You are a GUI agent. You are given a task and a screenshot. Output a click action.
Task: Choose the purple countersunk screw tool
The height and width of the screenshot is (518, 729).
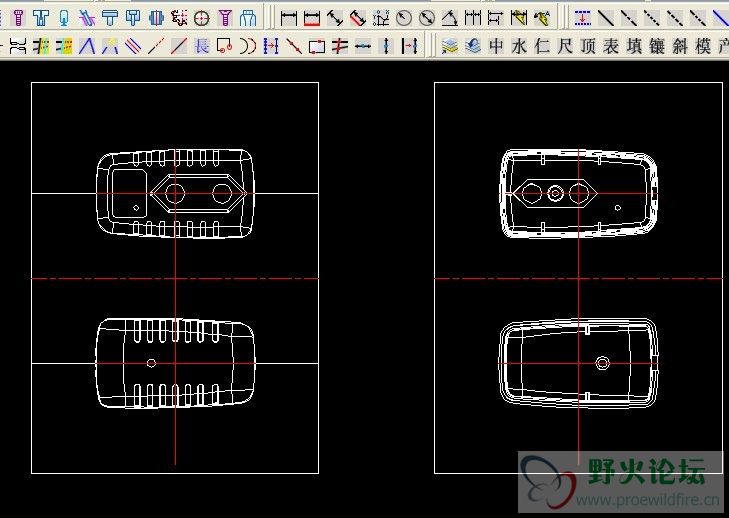(225, 18)
